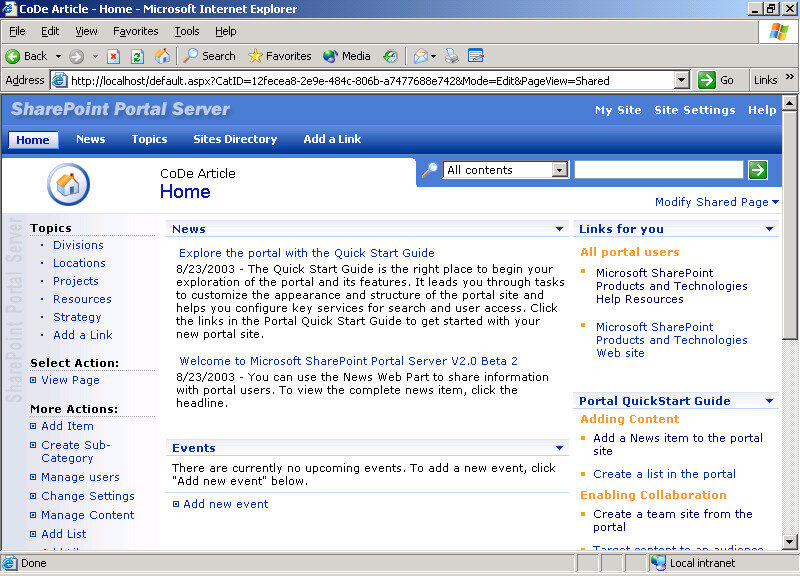Click the Local intranet zone icon
Viewport: 800px width, 576px height.
tap(658, 563)
